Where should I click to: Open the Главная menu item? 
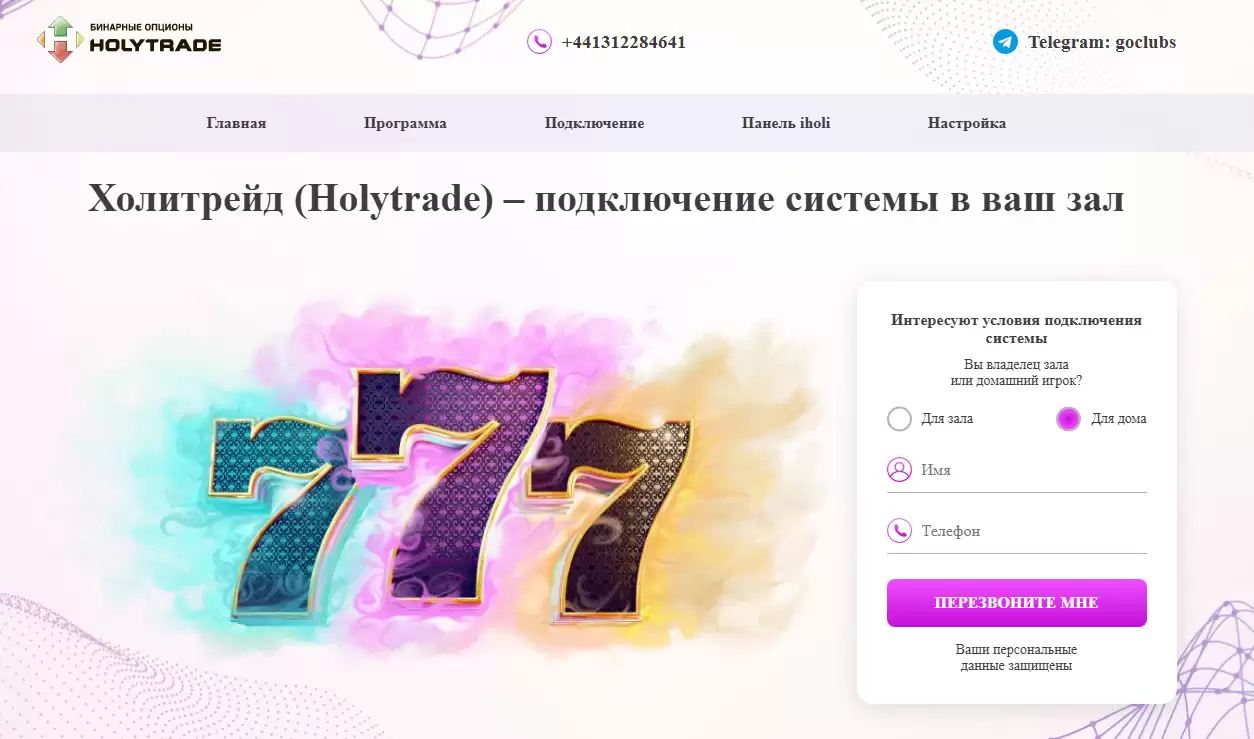(236, 123)
